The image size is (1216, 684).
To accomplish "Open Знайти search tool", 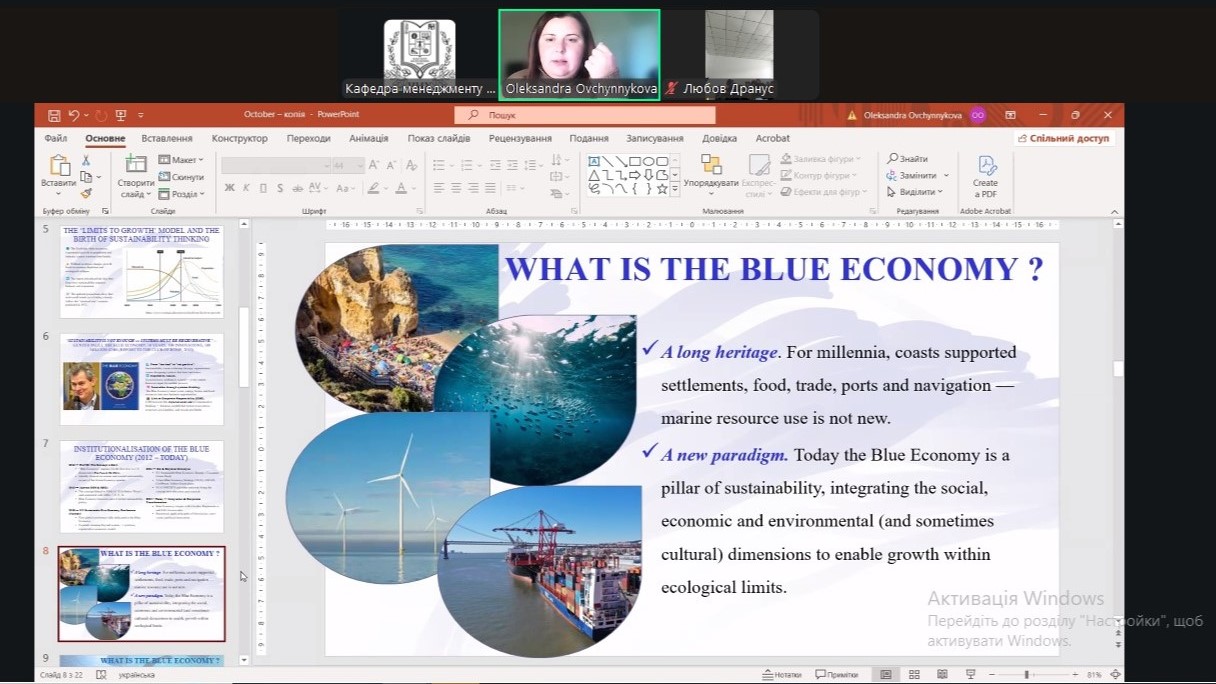I will [907, 159].
